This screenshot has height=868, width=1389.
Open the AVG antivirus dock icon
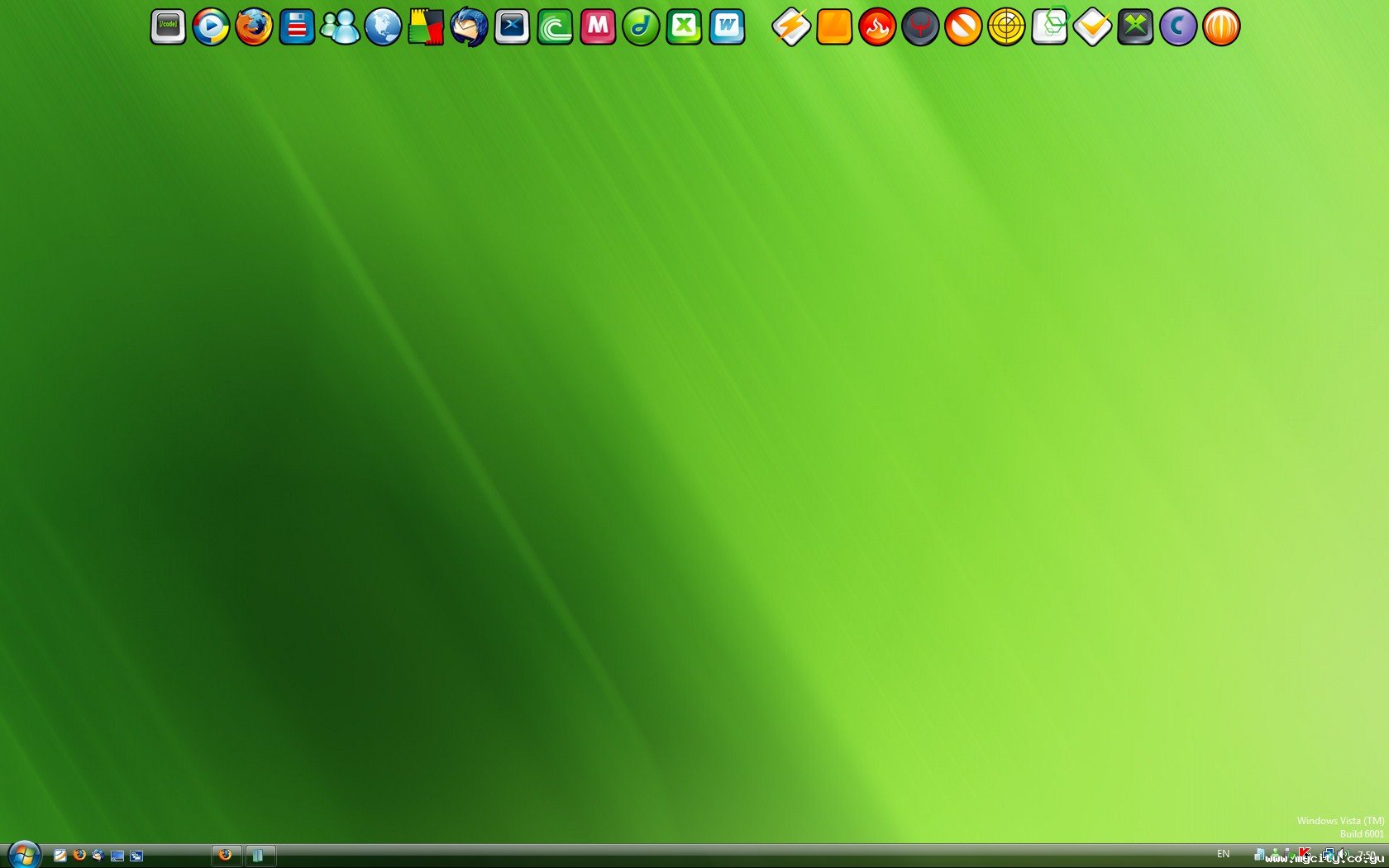click(426, 26)
